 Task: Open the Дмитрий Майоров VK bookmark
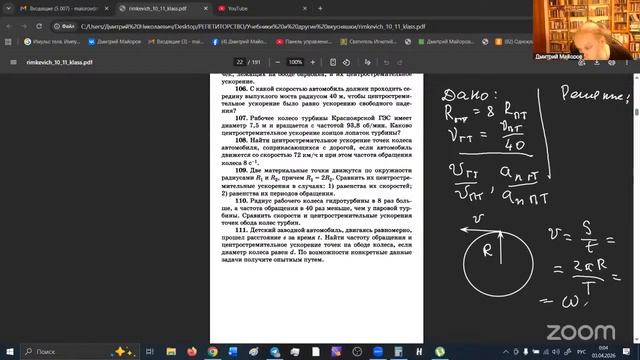(x=114, y=42)
